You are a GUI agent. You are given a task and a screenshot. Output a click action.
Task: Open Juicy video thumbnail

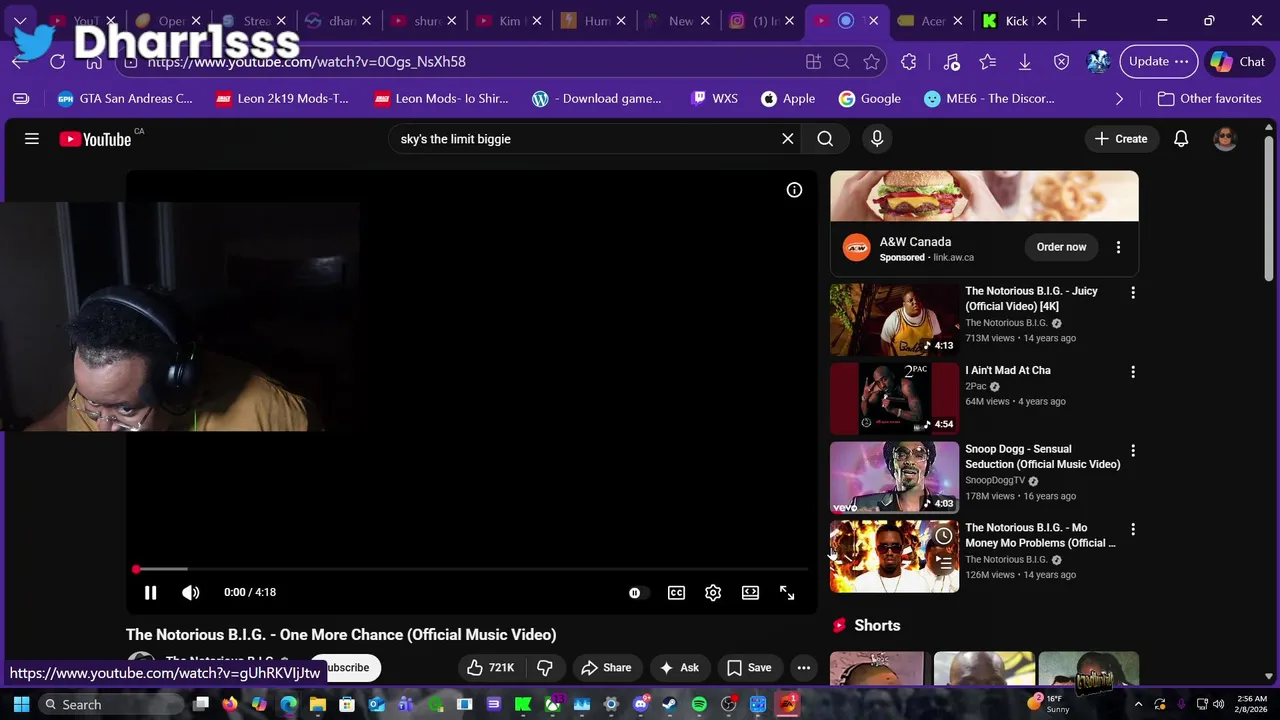click(x=894, y=319)
